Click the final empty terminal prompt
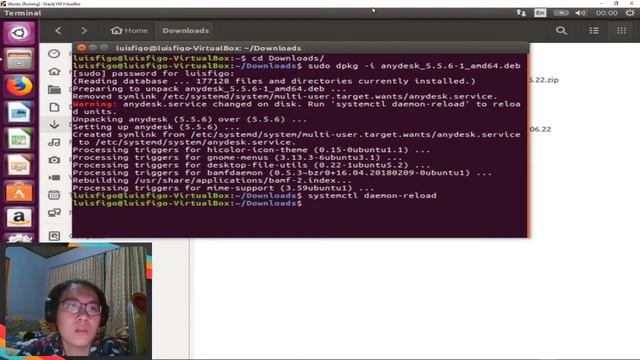The height and width of the screenshot is (360, 640). point(188,203)
